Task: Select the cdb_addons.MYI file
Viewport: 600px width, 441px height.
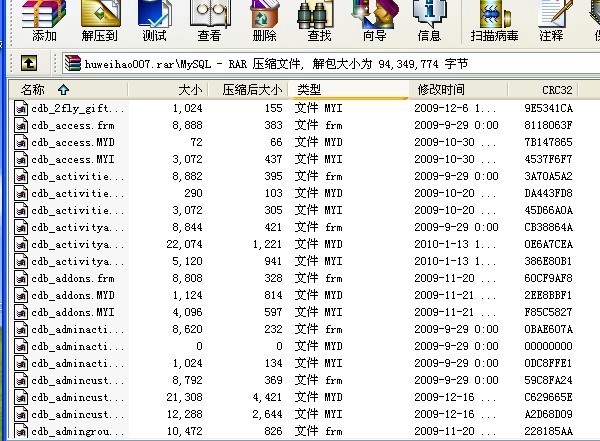Action: 73,312
